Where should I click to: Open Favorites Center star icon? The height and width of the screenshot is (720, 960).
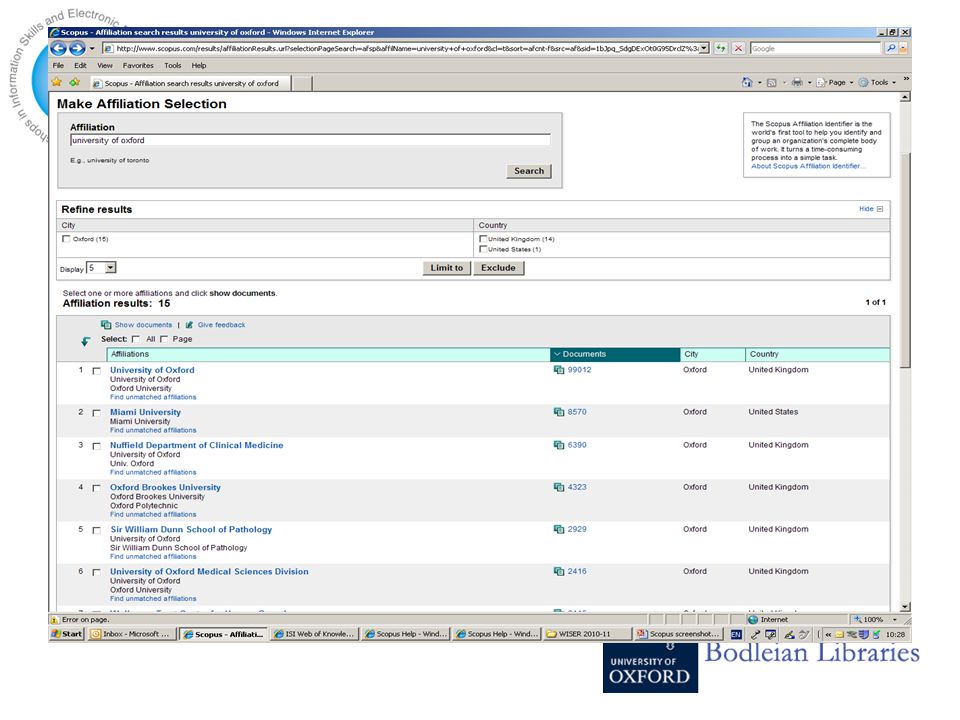57,82
